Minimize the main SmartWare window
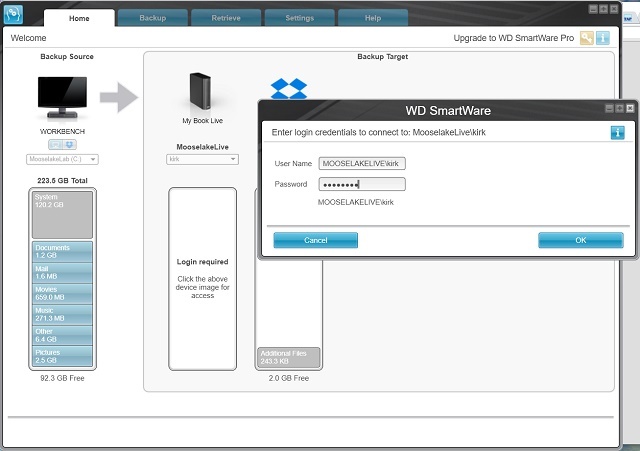Image resolution: width=640 pixels, height=451 pixels. point(593,9)
